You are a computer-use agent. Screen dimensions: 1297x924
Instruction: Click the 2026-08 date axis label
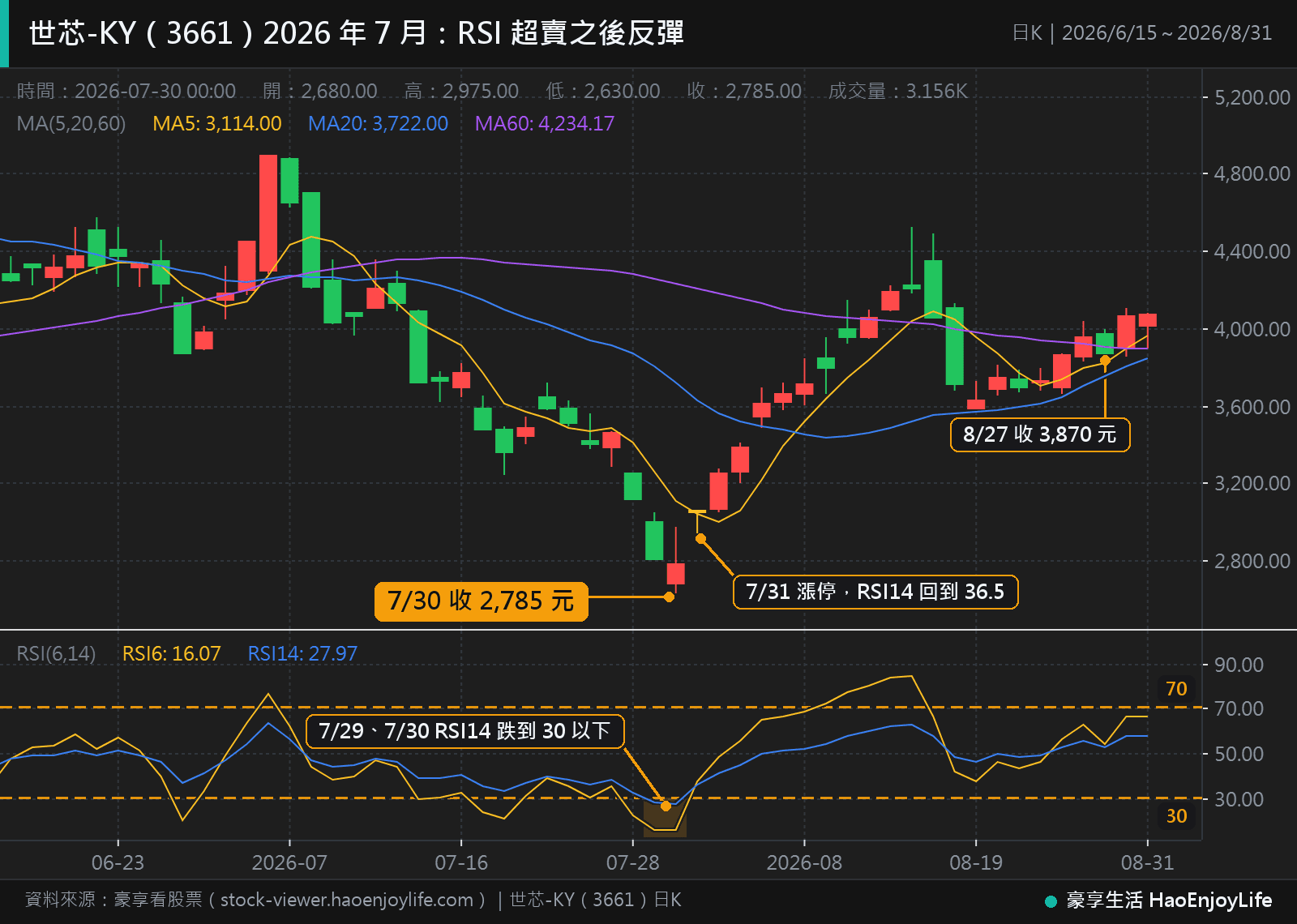click(804, 862)
